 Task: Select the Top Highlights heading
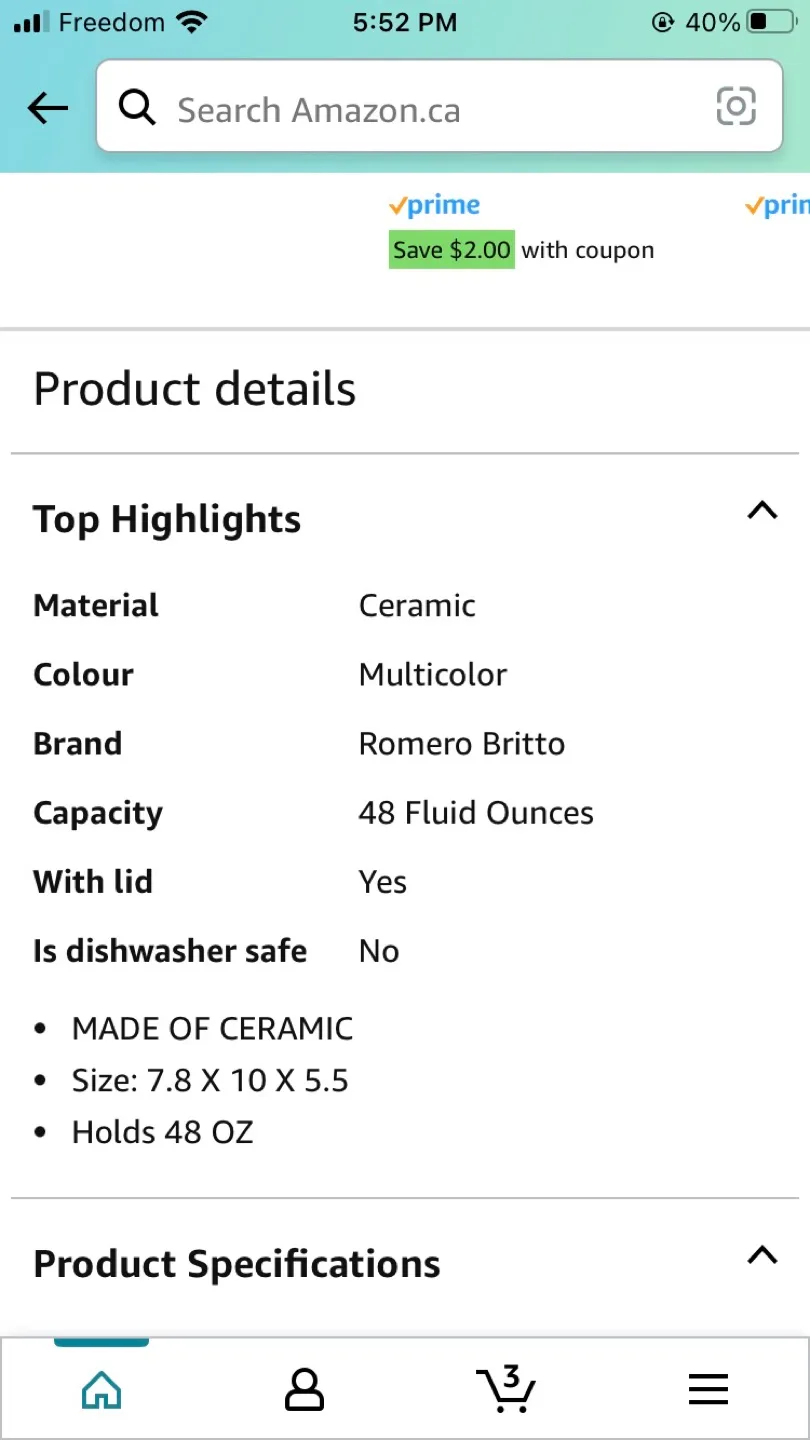click(x=167, y=519)
